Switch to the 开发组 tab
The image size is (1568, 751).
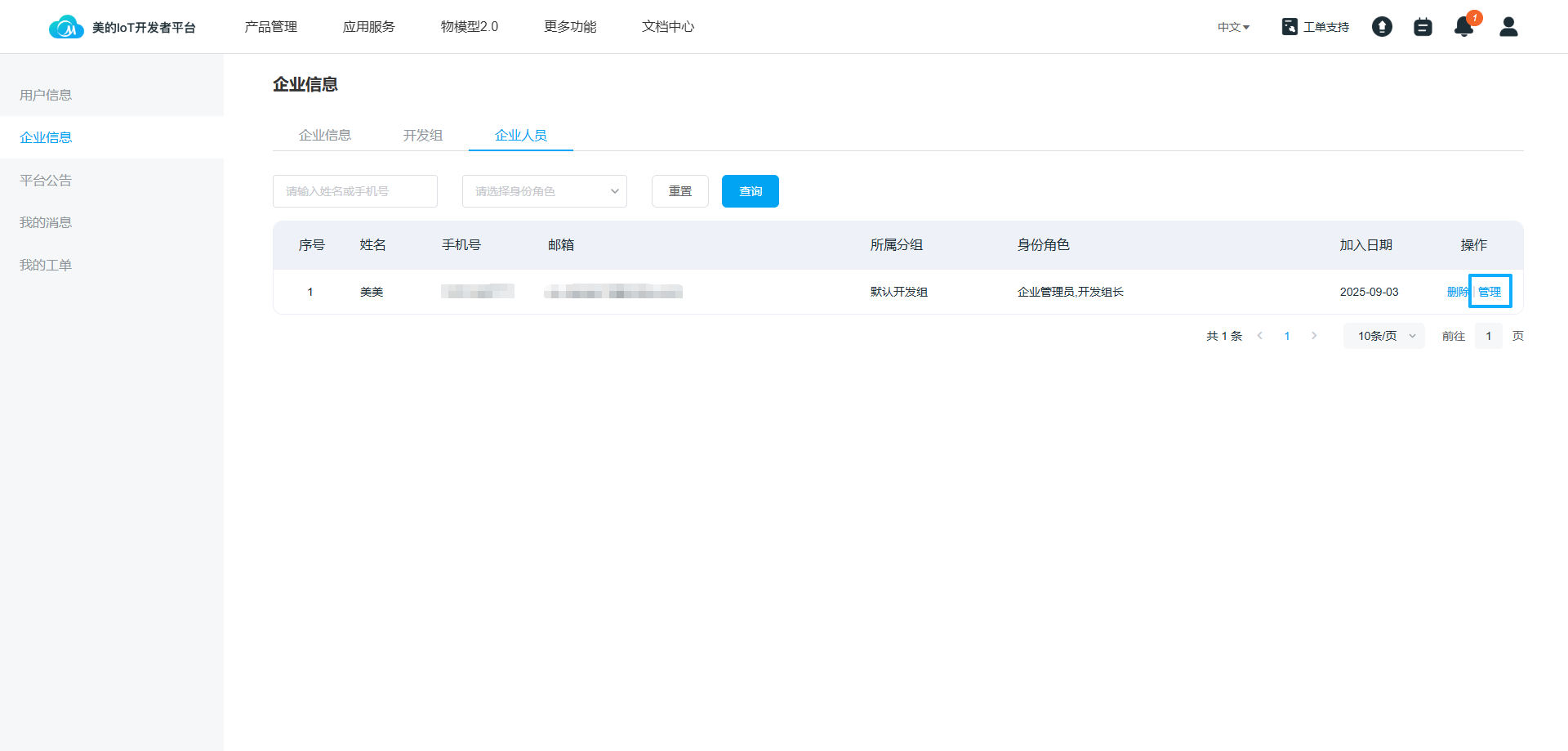point(422,136)
